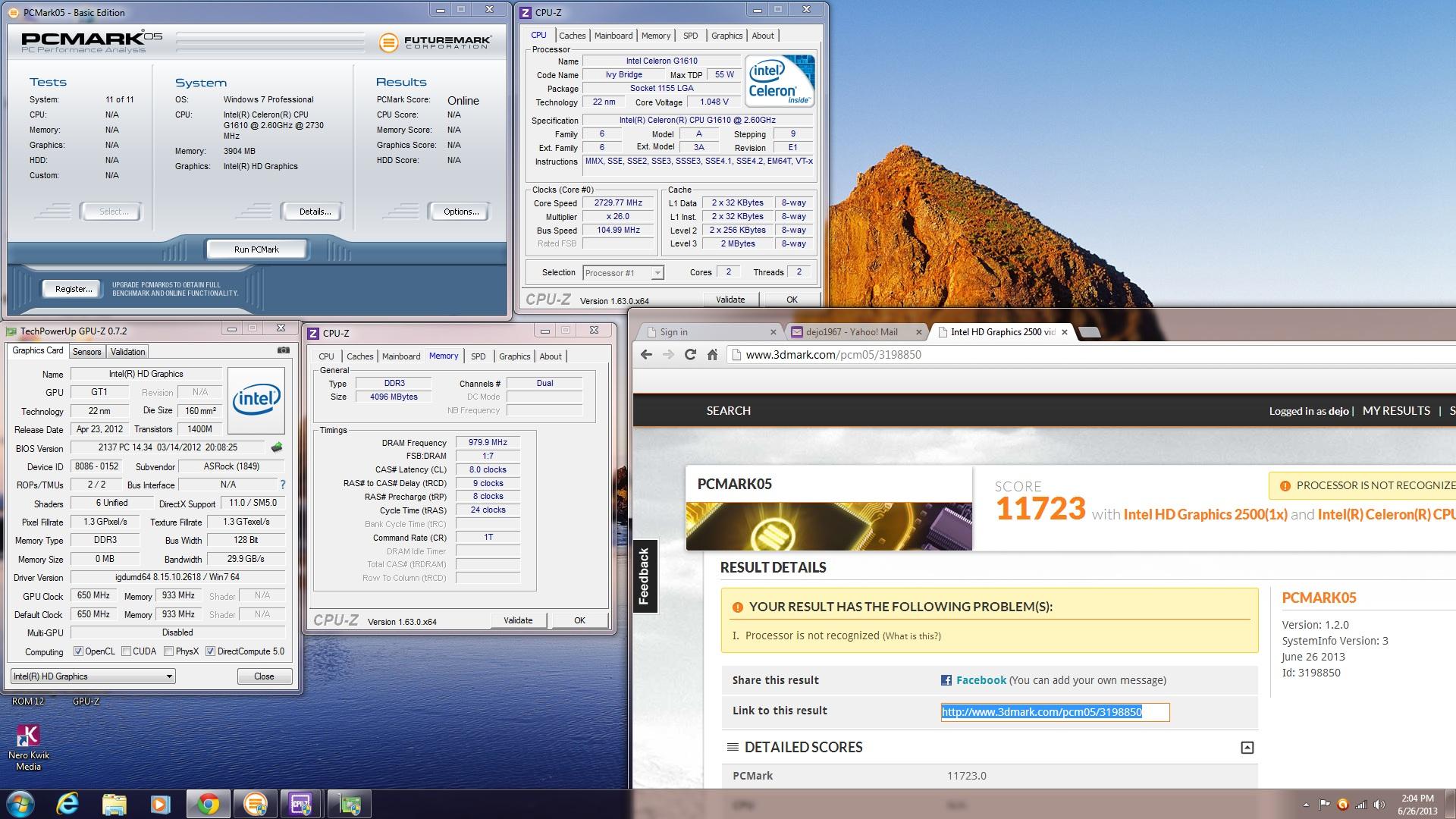The height and width of the screenshot is (819, 1456).
Task: Click the result link text field
Action: coord(1055,712)
